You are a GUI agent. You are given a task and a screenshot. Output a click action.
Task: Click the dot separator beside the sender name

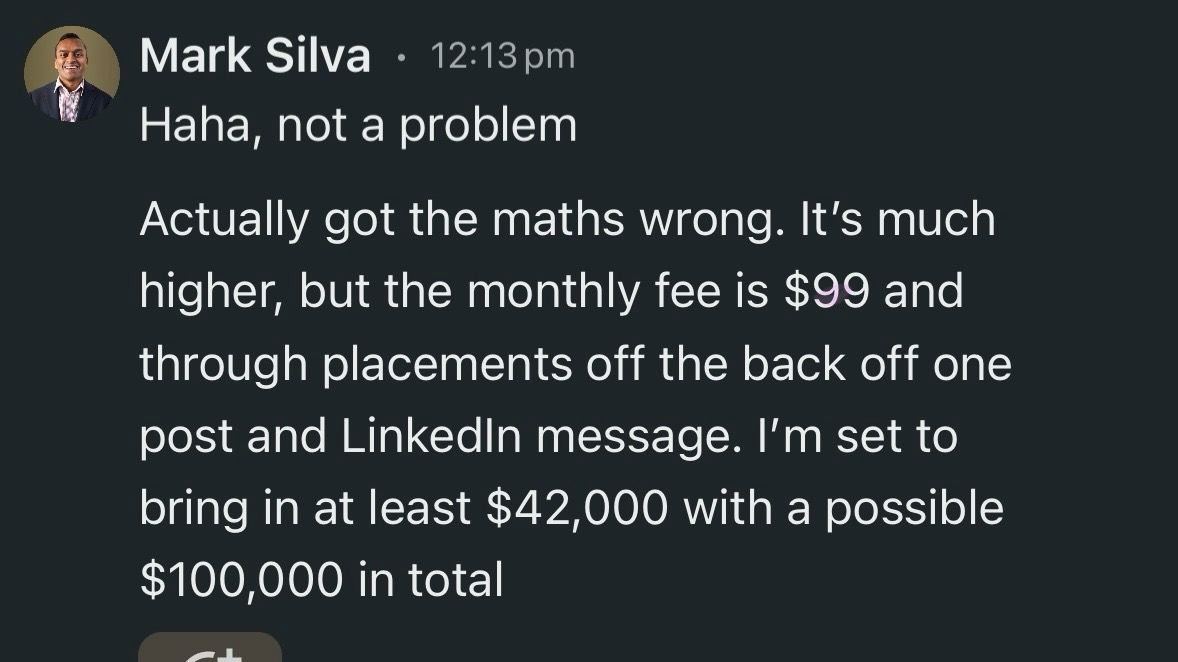(x=401, y=57)
